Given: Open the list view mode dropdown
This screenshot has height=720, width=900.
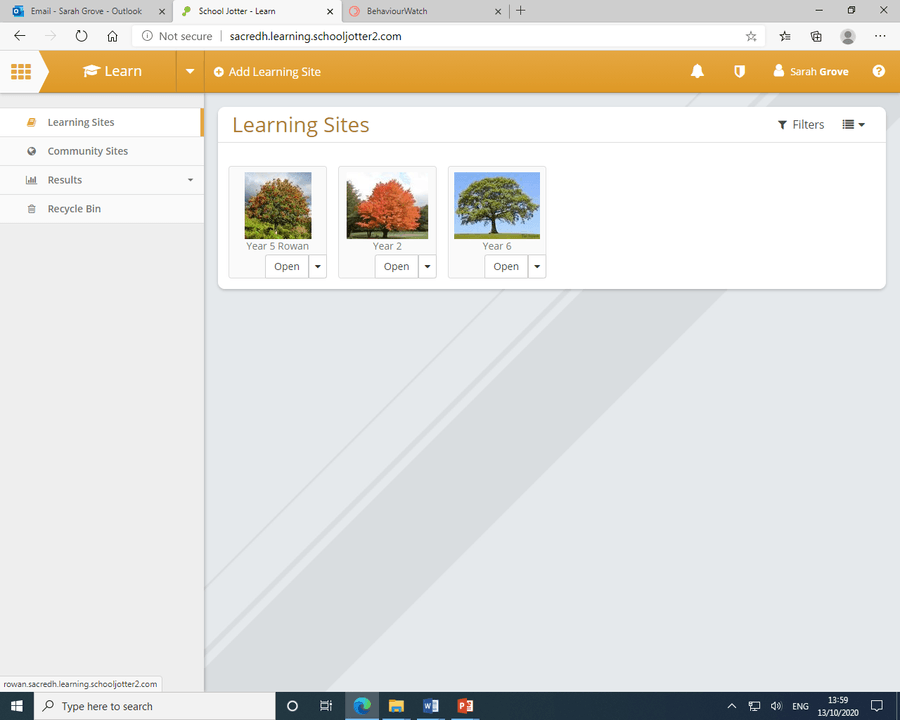Looking at the screenshot, I should 853,125.
